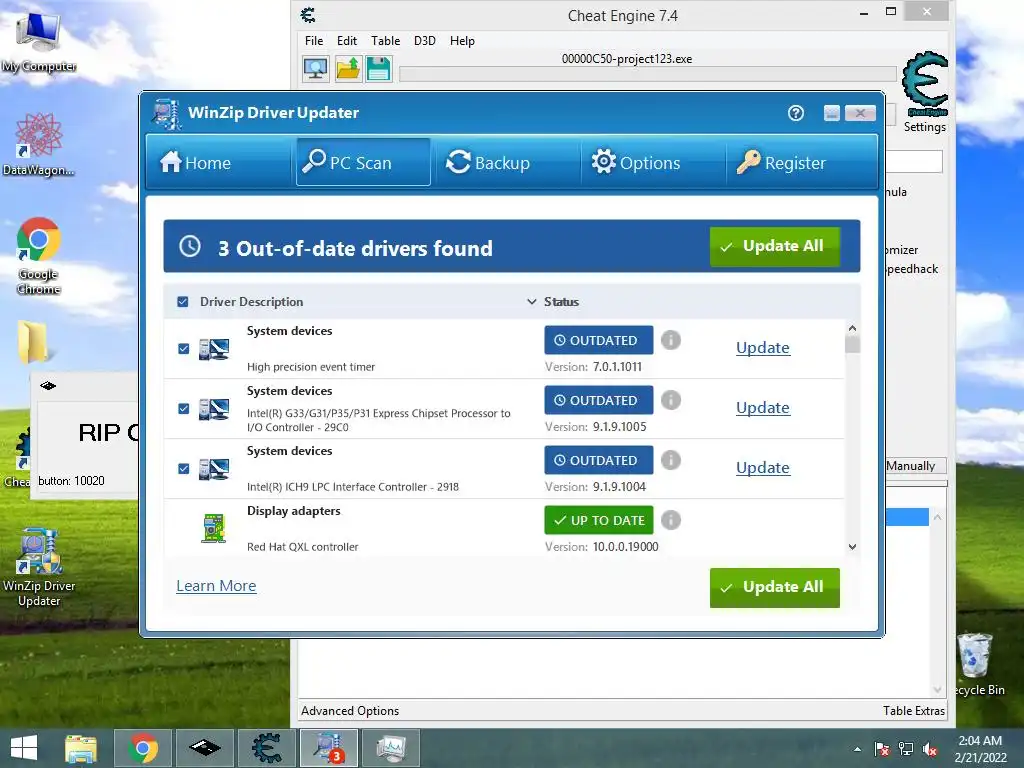This screenshot has width=1024, height=768.
Task: Open Cheat Engine Help menu
Action: tap(462, 40)
